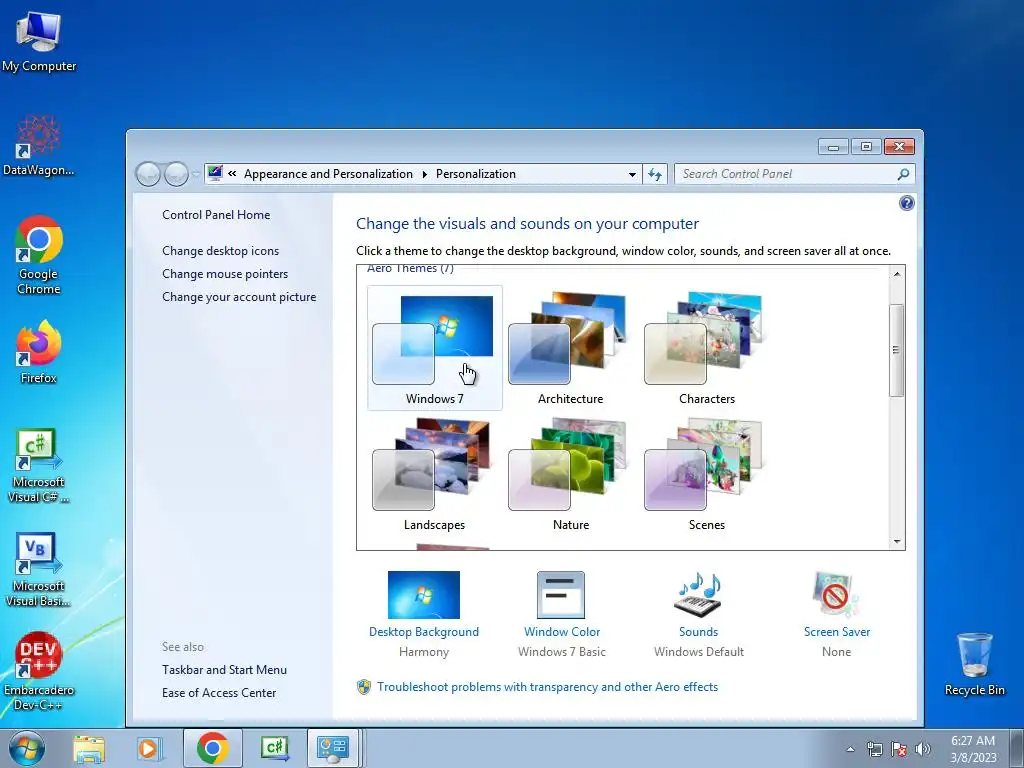Click the Help question mark icon
Image resolution: width=1024 pixels, height=768 pixels.
coord(906,203)
